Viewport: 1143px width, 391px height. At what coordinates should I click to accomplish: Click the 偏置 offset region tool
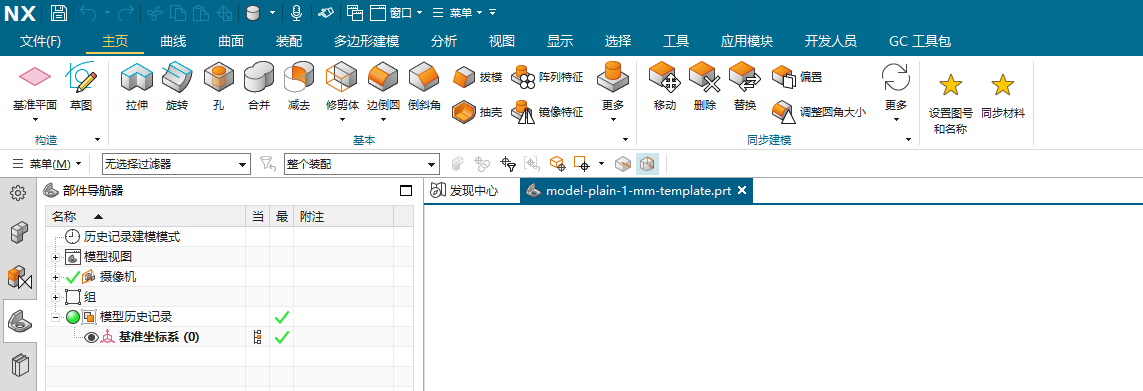(x=797, y=77)
